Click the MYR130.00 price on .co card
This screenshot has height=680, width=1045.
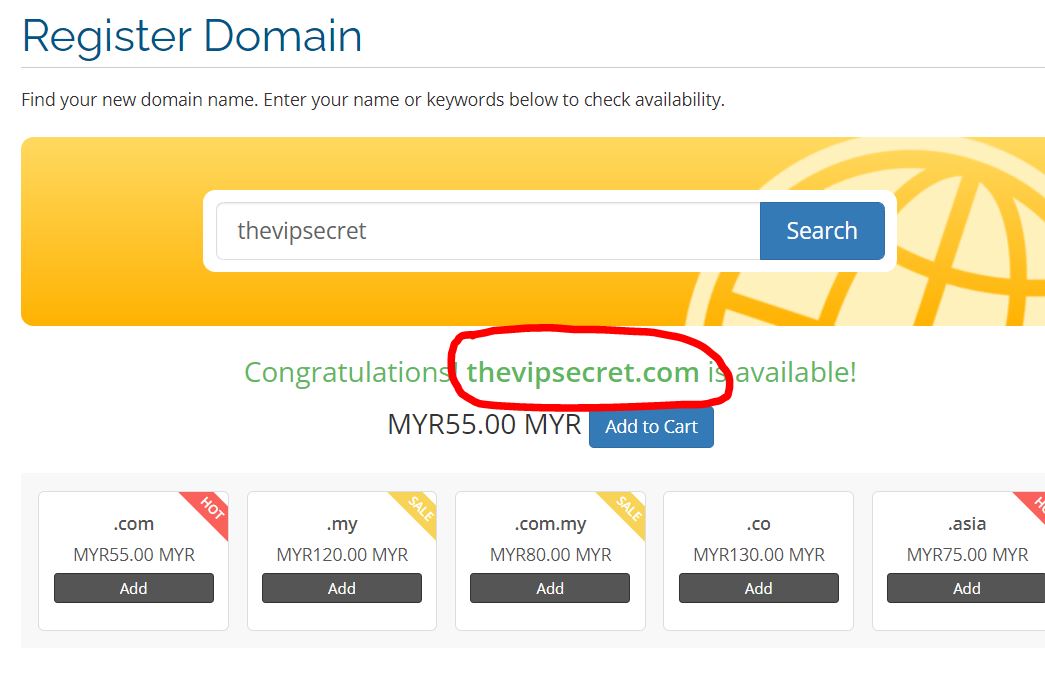[x=758, y=555]
